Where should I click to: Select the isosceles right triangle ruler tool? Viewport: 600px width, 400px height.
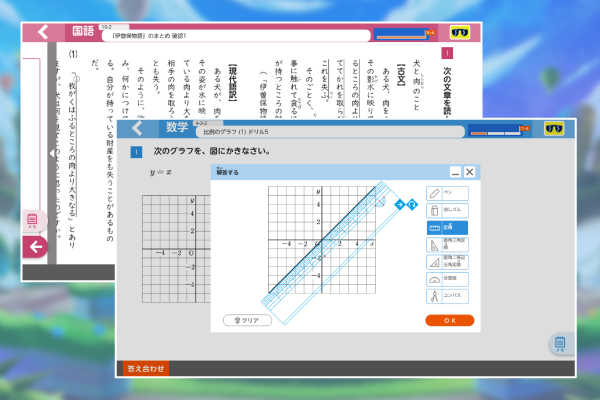pyautogui.click(x=447, y=262)
